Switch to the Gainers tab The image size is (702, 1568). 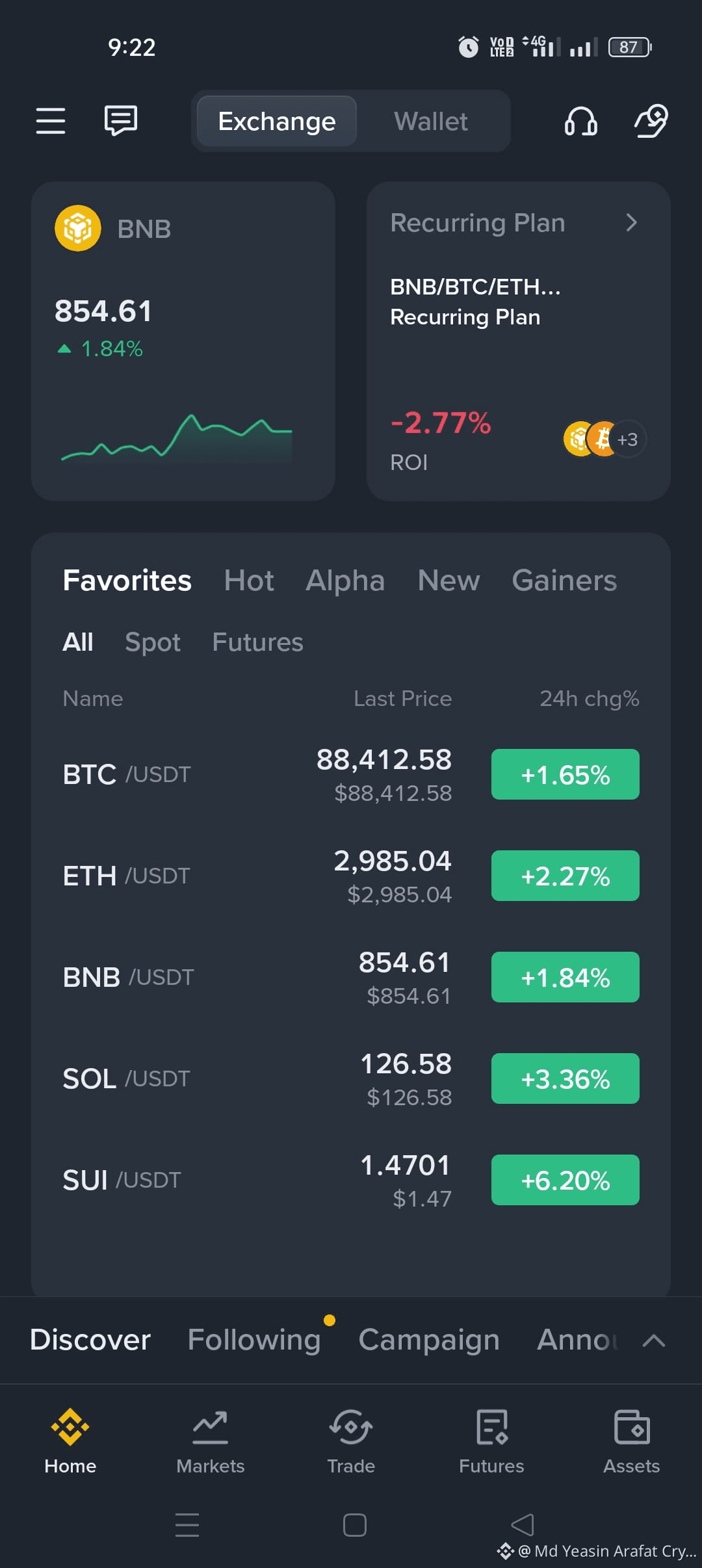pos(564,581)
